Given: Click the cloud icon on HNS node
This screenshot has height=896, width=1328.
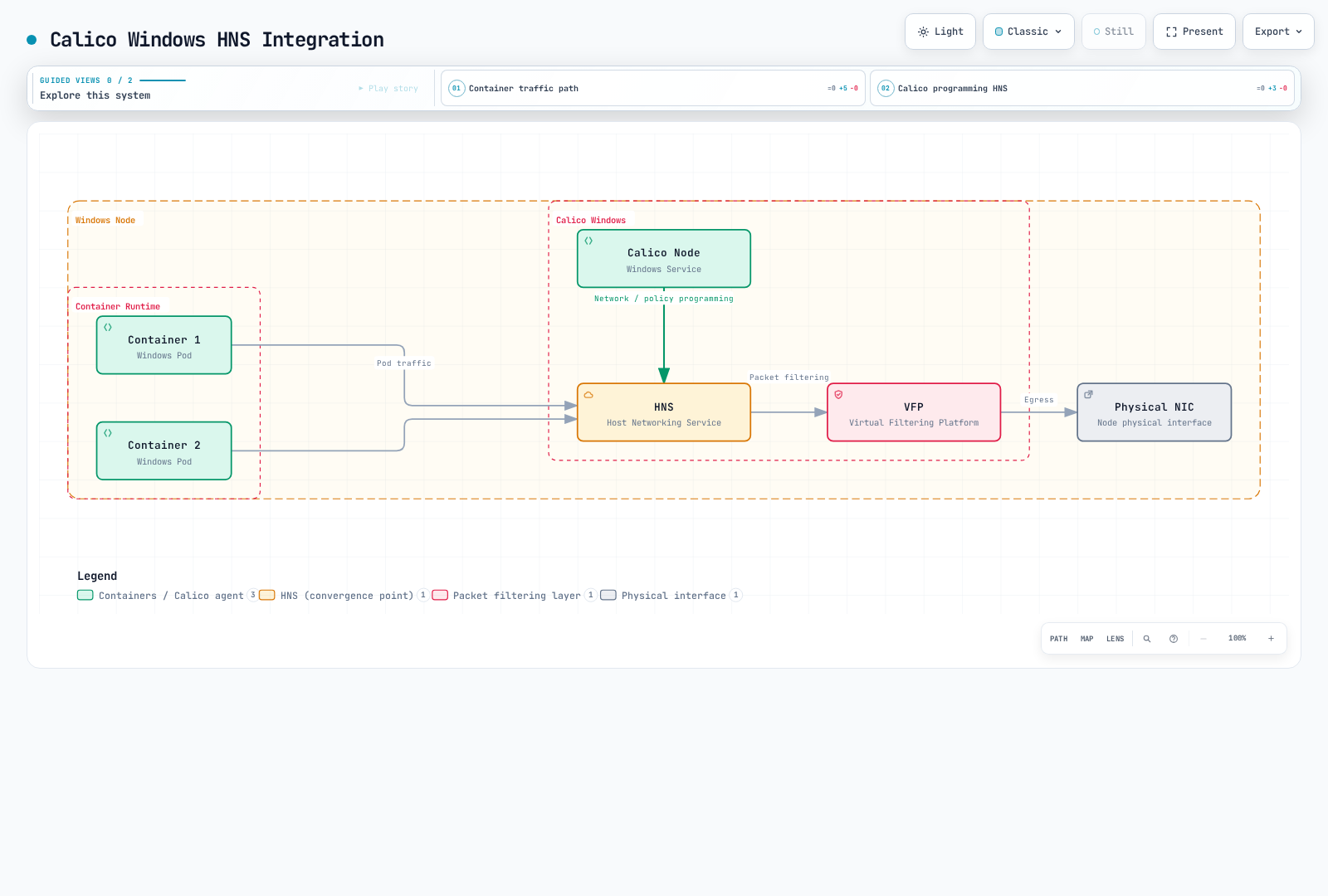Looking at the screenshot, I should tap(588, 395).
